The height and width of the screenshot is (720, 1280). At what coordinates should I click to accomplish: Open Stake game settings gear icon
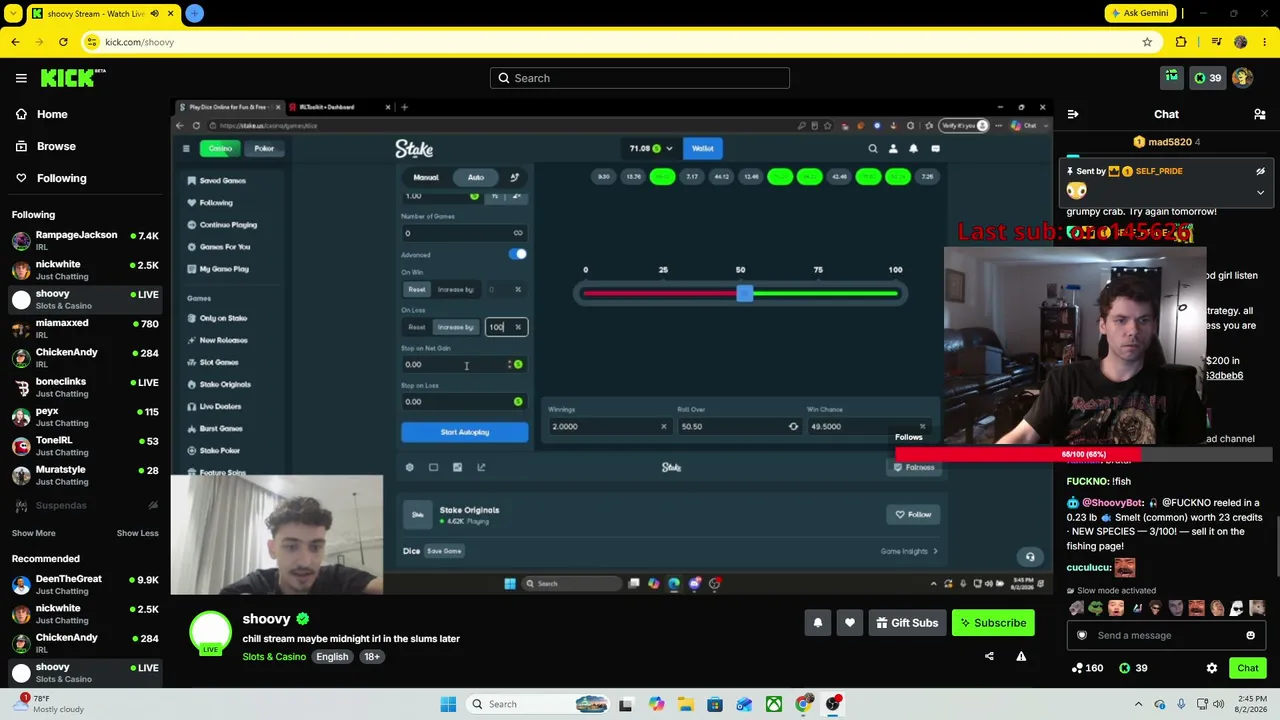[409, 467]
